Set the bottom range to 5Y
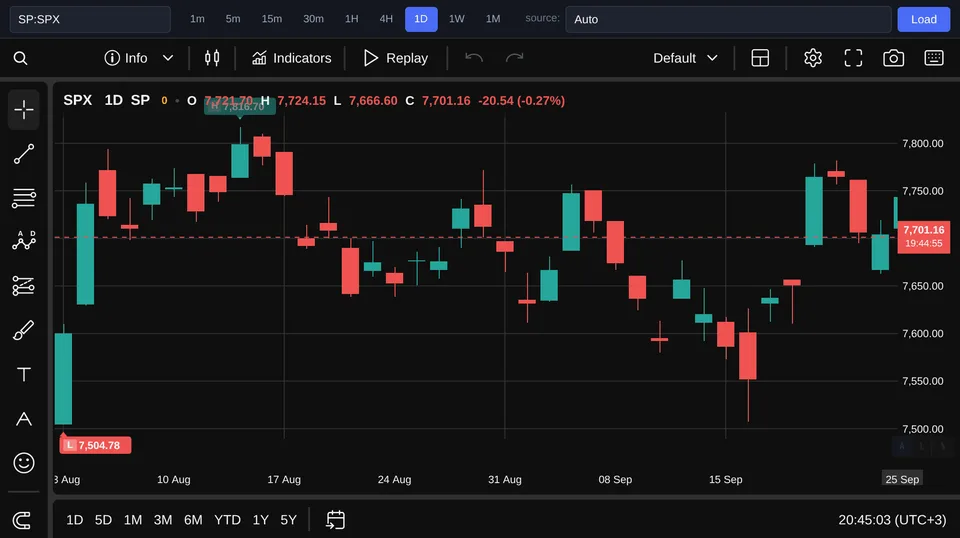960x538 pixels. (288, 520)
